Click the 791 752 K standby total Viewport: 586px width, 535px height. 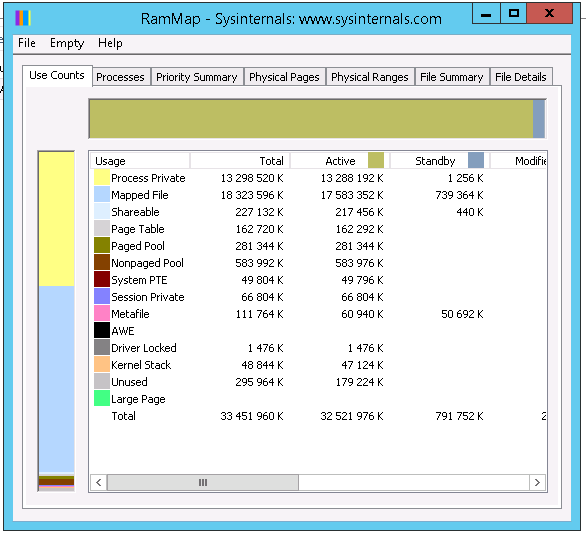(459, 416)
